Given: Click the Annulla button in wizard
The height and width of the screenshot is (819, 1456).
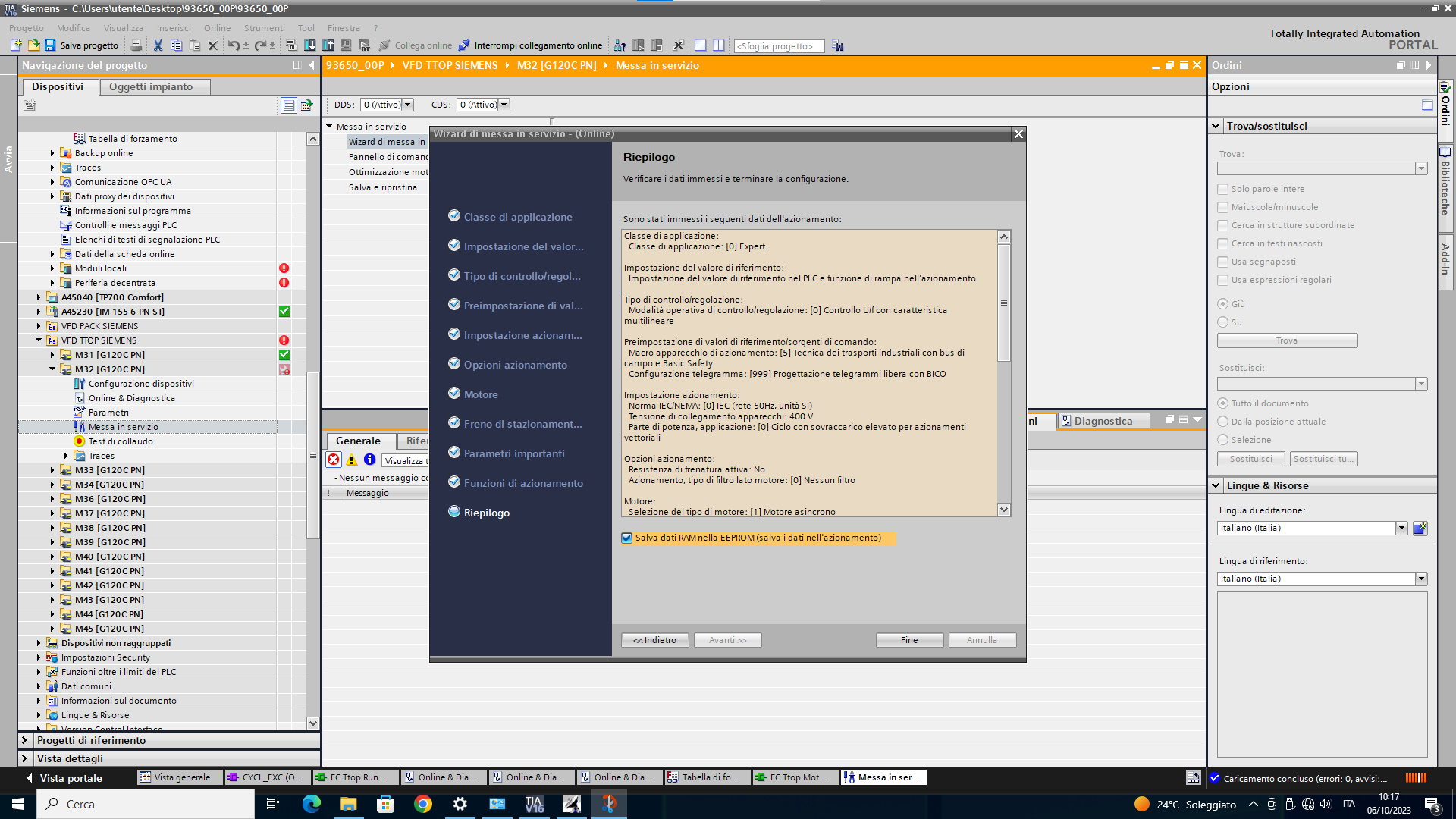Looking at the screenshot, I should (982, 640).
